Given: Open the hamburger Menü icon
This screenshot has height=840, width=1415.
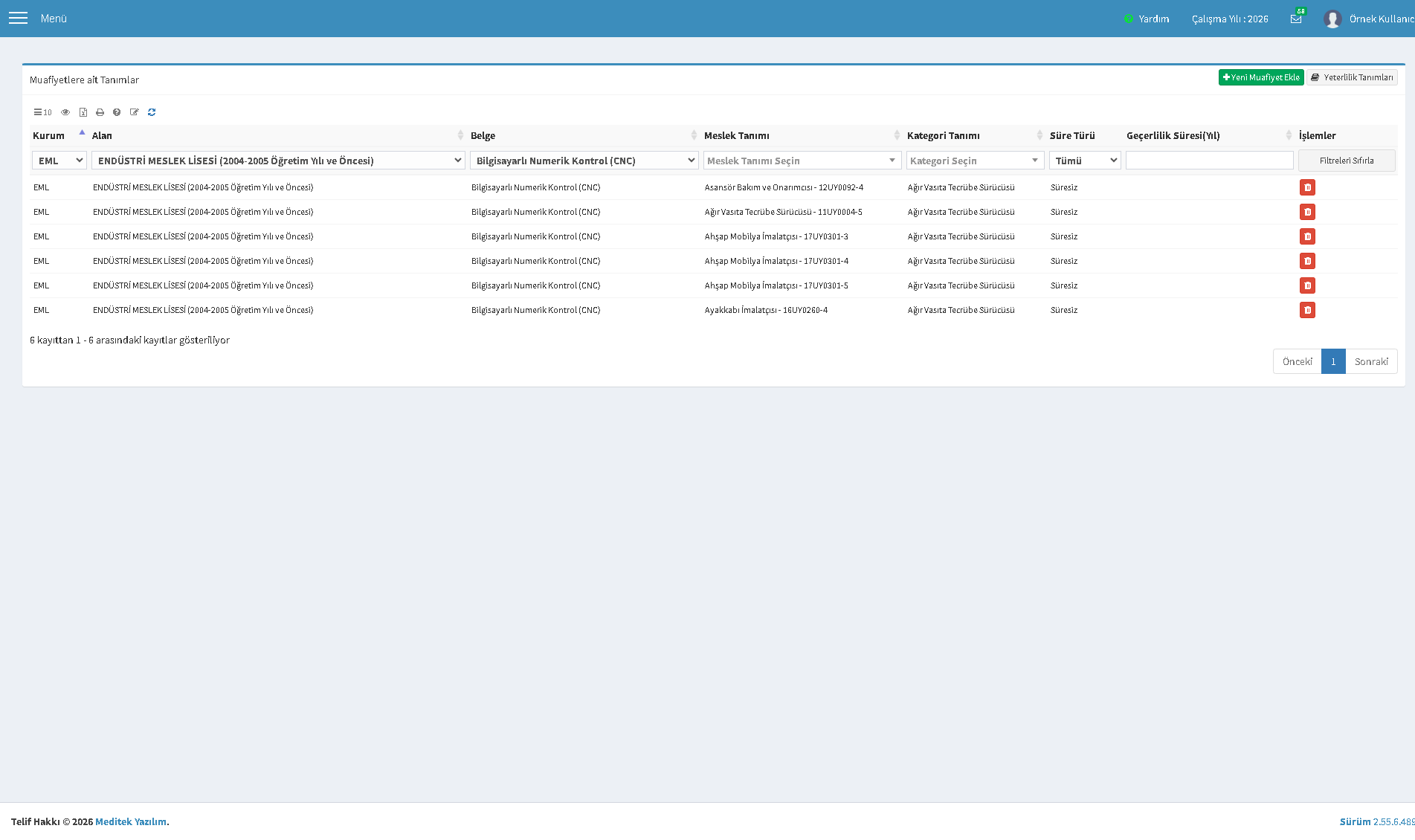Looking at the screenshot, I should 18,18.
